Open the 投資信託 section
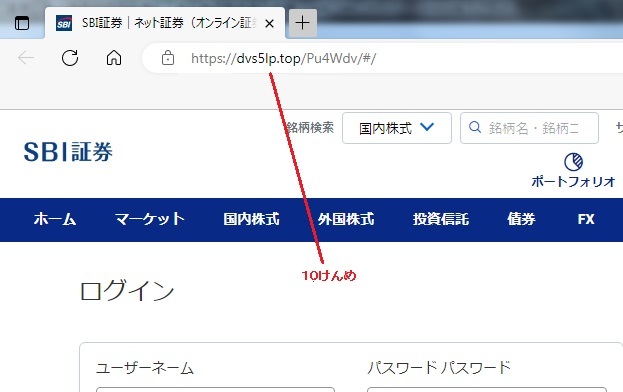The height and width of the screenshot is (392, 623). click(x=441, y=219)
